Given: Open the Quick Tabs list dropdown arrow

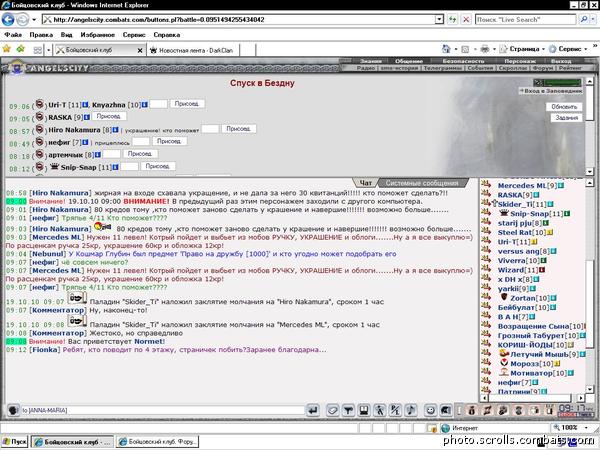Looking at the screenshot, I should [49, 50].
